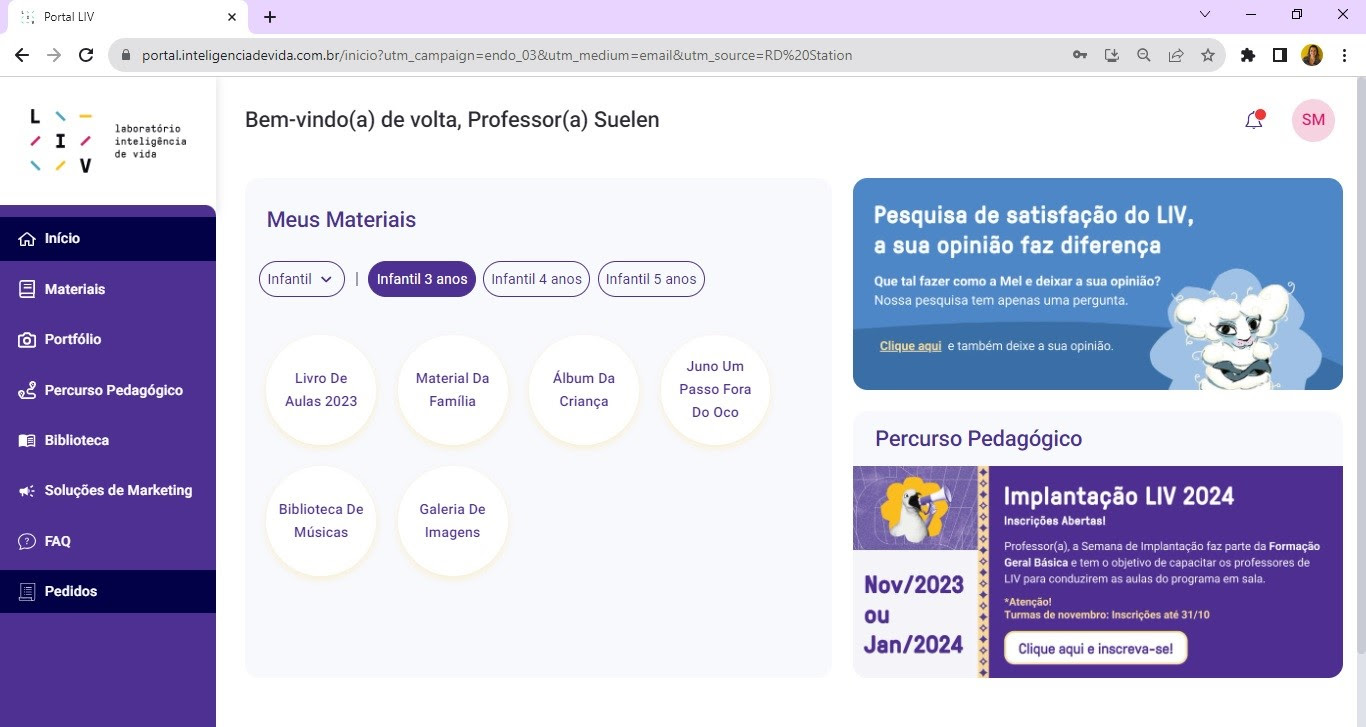The width and height of the screenshot is (1366, 727).
Task: Click the Bem-vindo(a) de volta greeting
Action: tap(452, 120)
